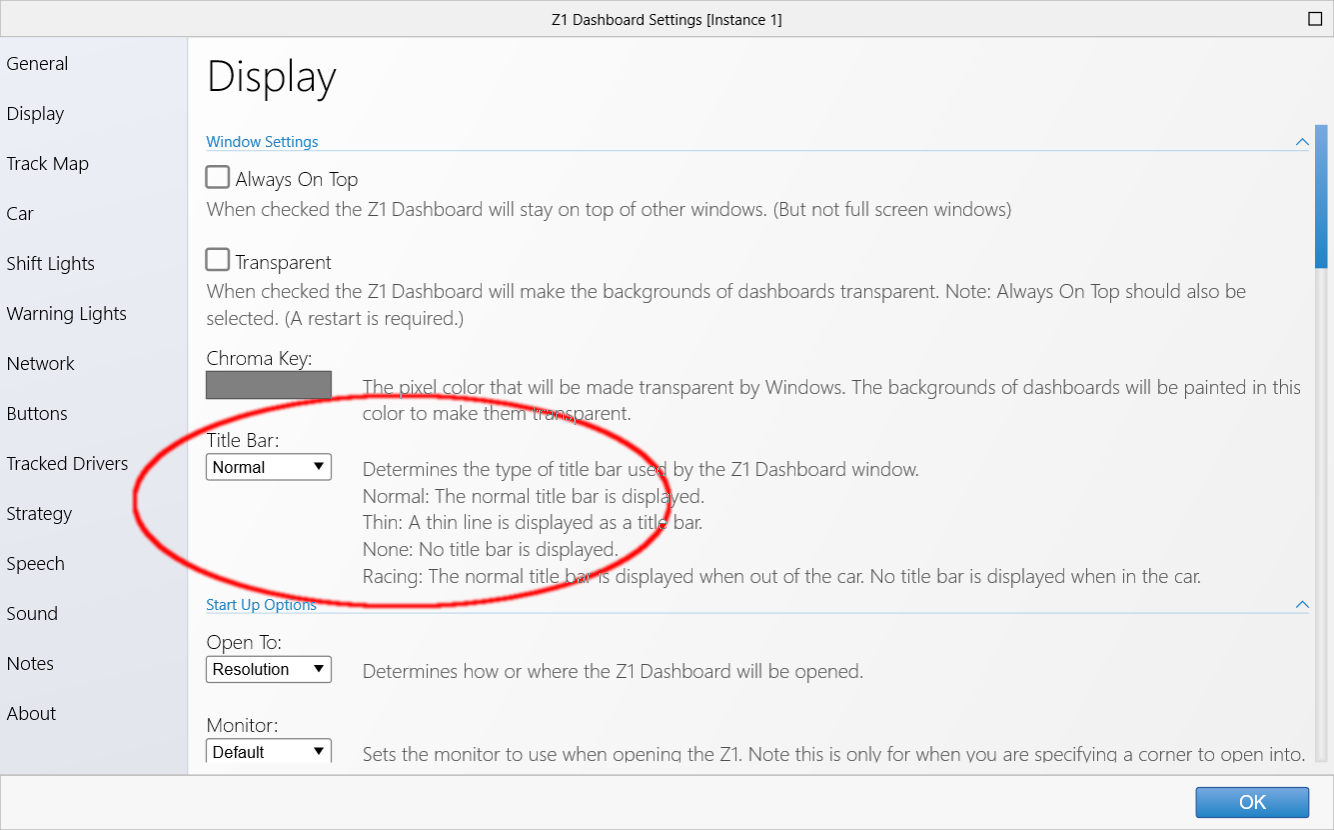Open the Title Bar dropdown
Viewport: 1334px width, 830px height.
point(268,467)
